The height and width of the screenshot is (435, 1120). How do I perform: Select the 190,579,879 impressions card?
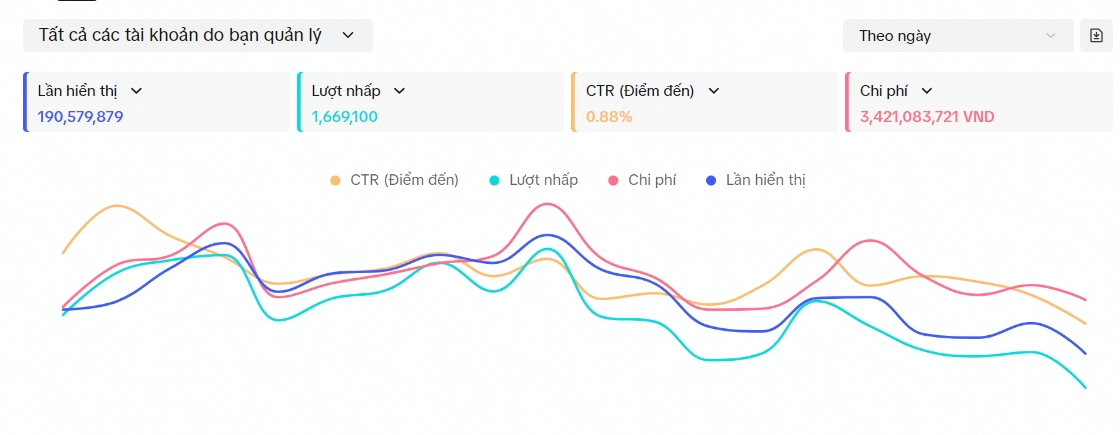(156, 102)
